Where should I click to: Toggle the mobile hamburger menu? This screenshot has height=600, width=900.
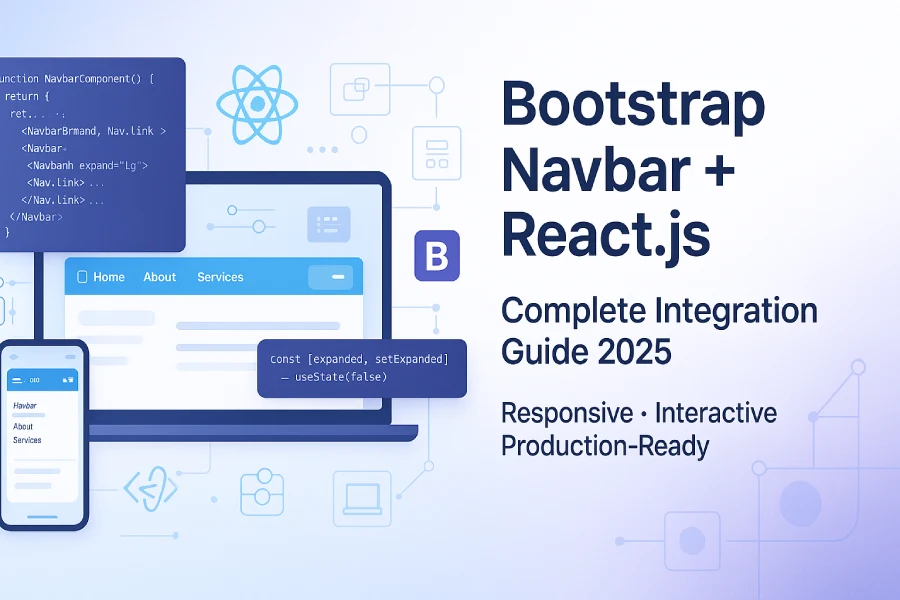pyautogui.click(x=16, y=380)
